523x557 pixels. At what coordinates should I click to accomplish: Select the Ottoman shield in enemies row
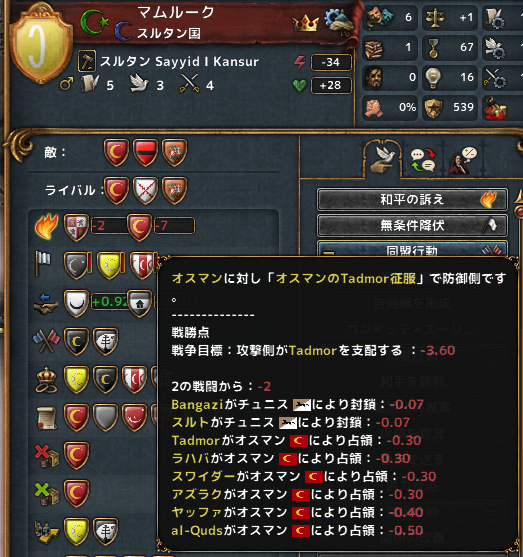tap(116, 153)
